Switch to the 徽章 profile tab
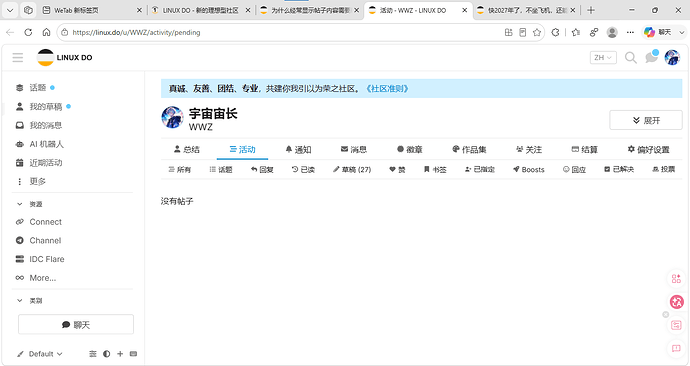 410,150
